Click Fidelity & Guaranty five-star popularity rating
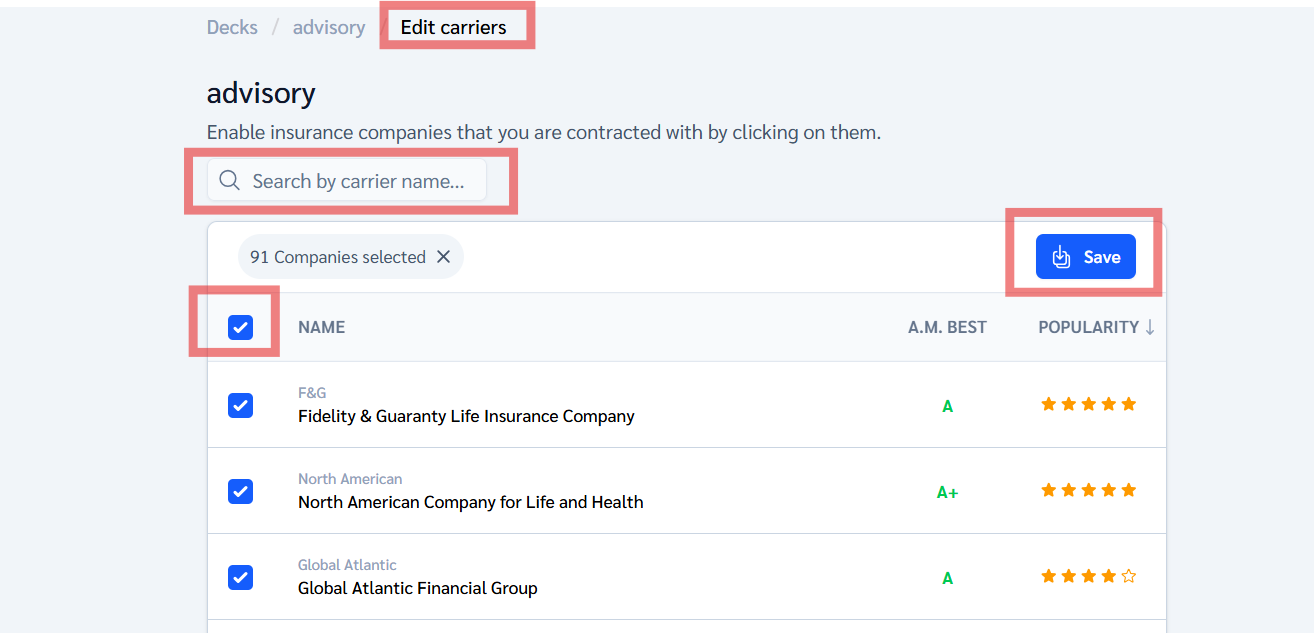Screen dimensions: 1314x633 1088,405
